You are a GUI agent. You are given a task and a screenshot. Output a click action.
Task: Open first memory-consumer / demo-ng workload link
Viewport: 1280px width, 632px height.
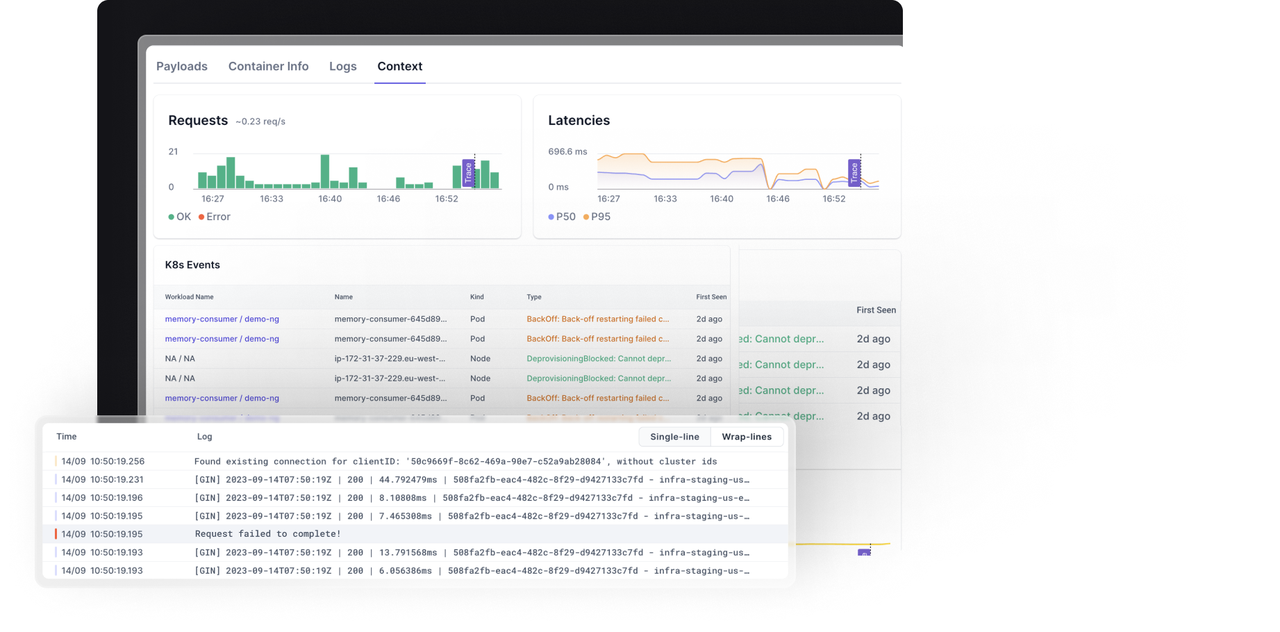[x=222, y=319]
